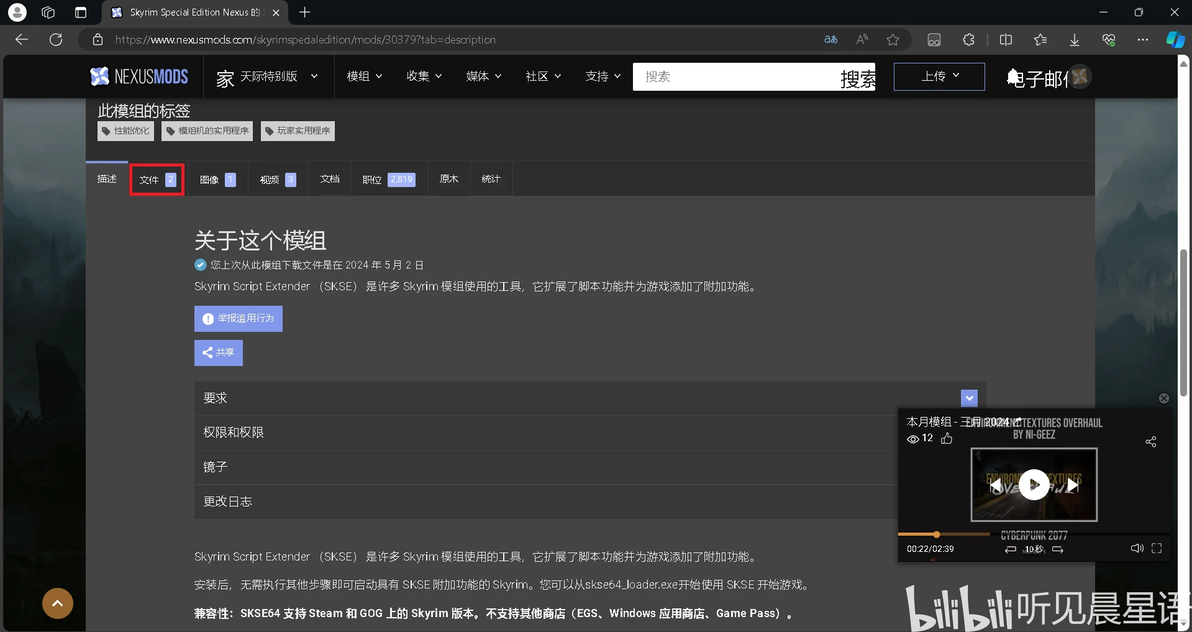Switch to the 图像 tab
The width and height of the screenshot is (1192, 632).
tap(218, 179)
